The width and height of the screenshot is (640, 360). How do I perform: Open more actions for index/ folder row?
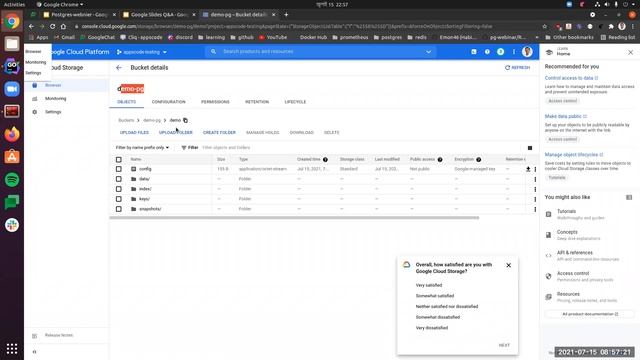(535, 189)
